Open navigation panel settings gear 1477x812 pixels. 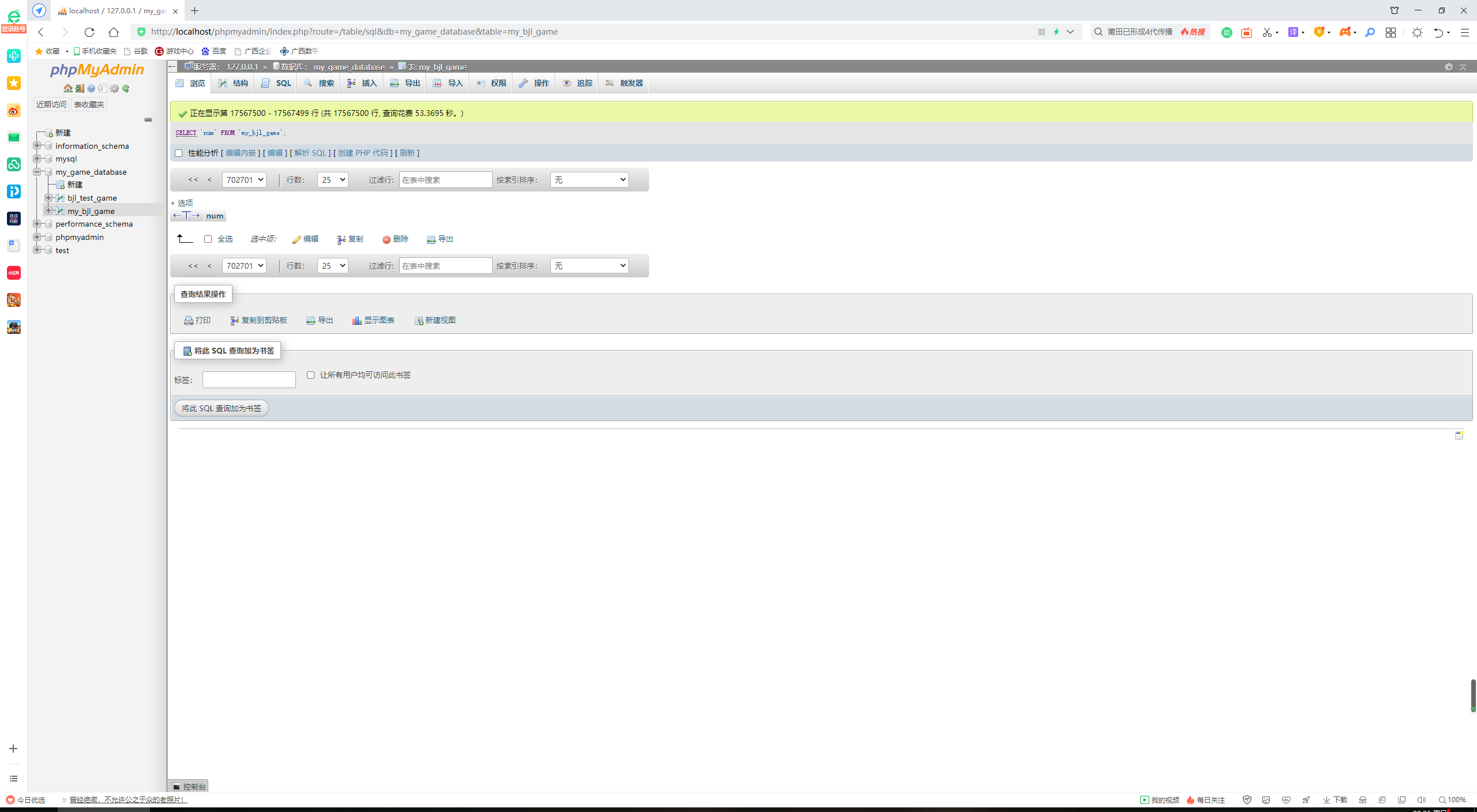(x=114, y=88)
